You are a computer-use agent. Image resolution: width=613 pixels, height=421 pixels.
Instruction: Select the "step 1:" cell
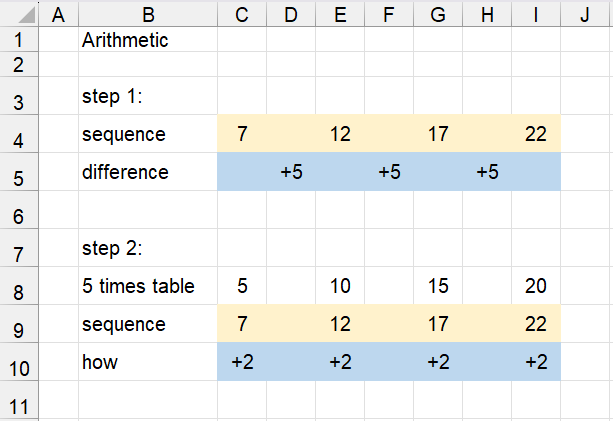pos(115,97)
